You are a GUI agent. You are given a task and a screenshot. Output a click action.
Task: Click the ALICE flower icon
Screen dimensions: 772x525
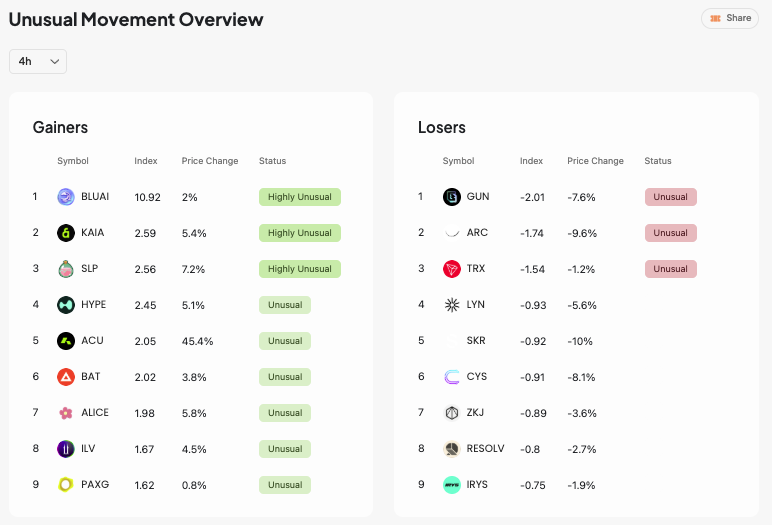[66, 413]
